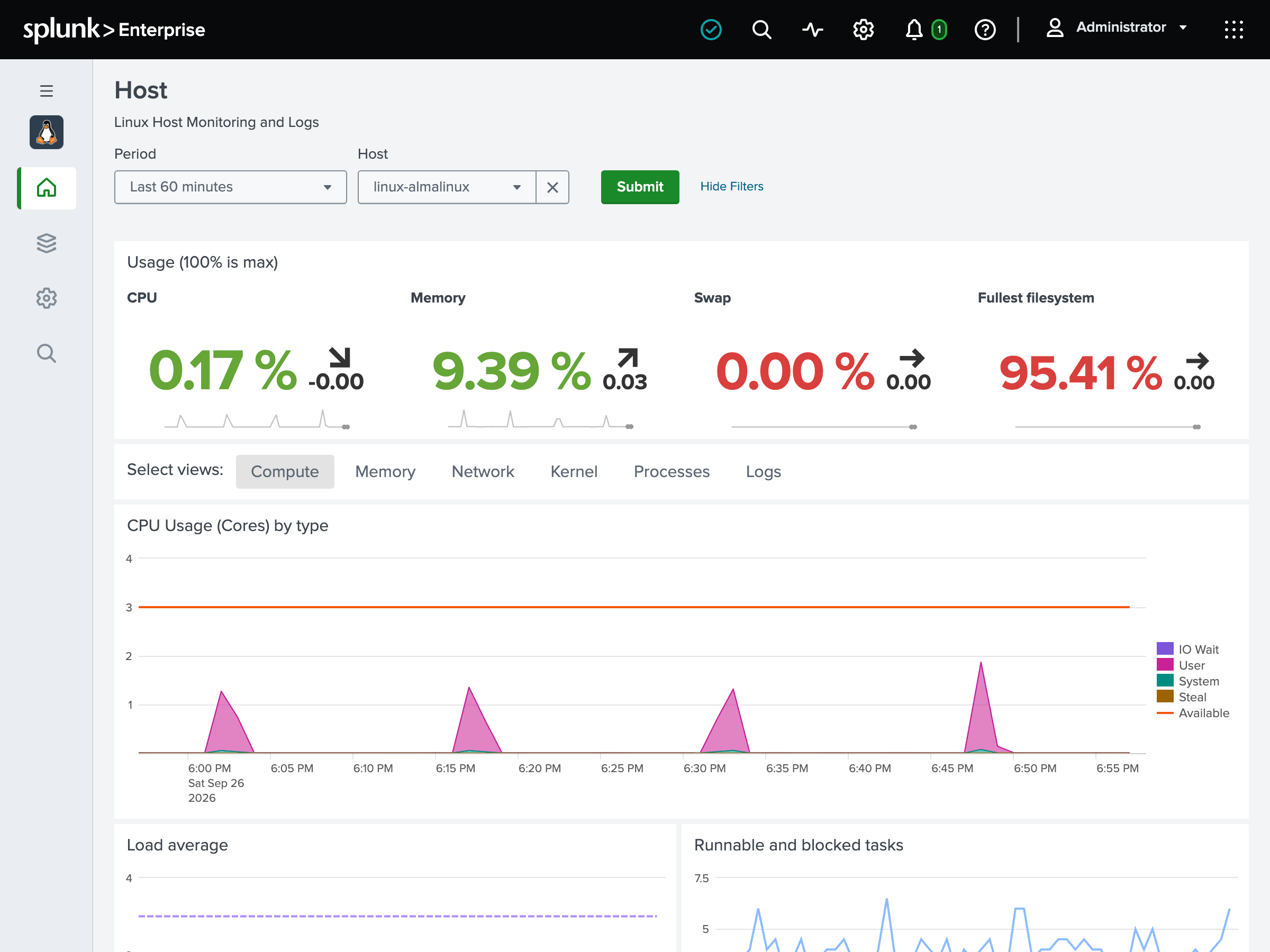The height and width of the screenshot is (952, 1270).
Task: Select the Compute view tab
Action: point(285,472)
